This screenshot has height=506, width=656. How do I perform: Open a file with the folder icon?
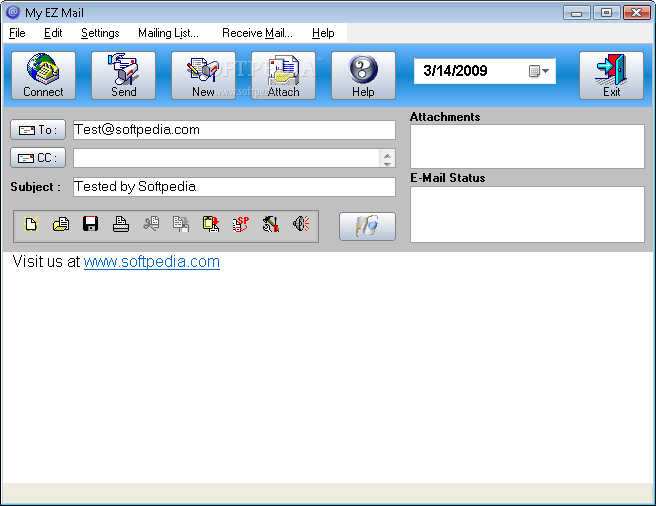61,224
